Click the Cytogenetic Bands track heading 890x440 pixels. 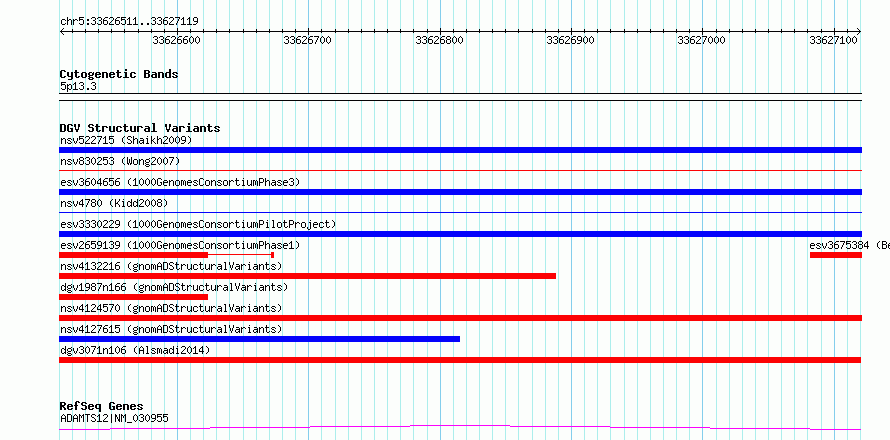pos(119,74)
